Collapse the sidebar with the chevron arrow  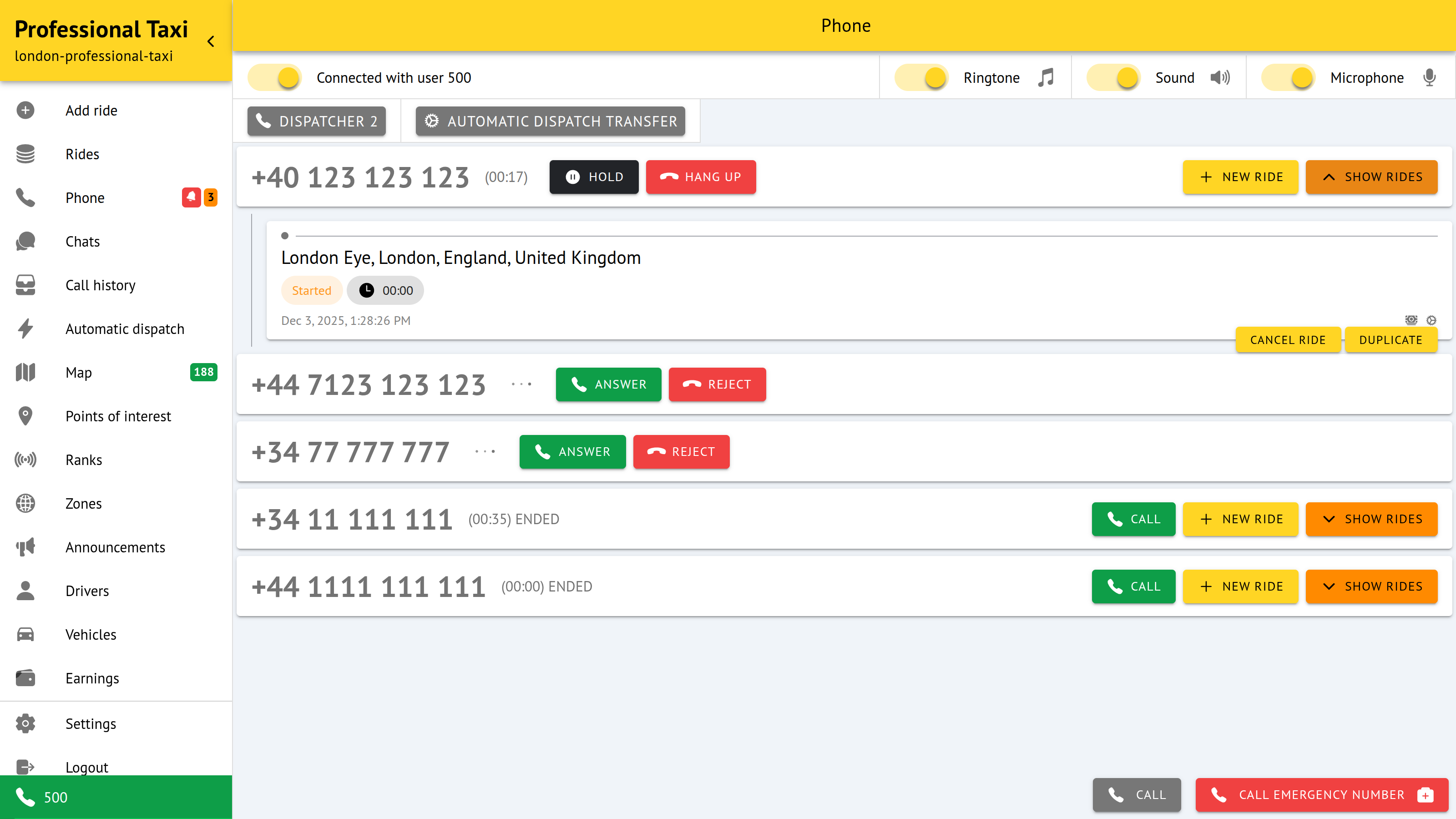211,41
